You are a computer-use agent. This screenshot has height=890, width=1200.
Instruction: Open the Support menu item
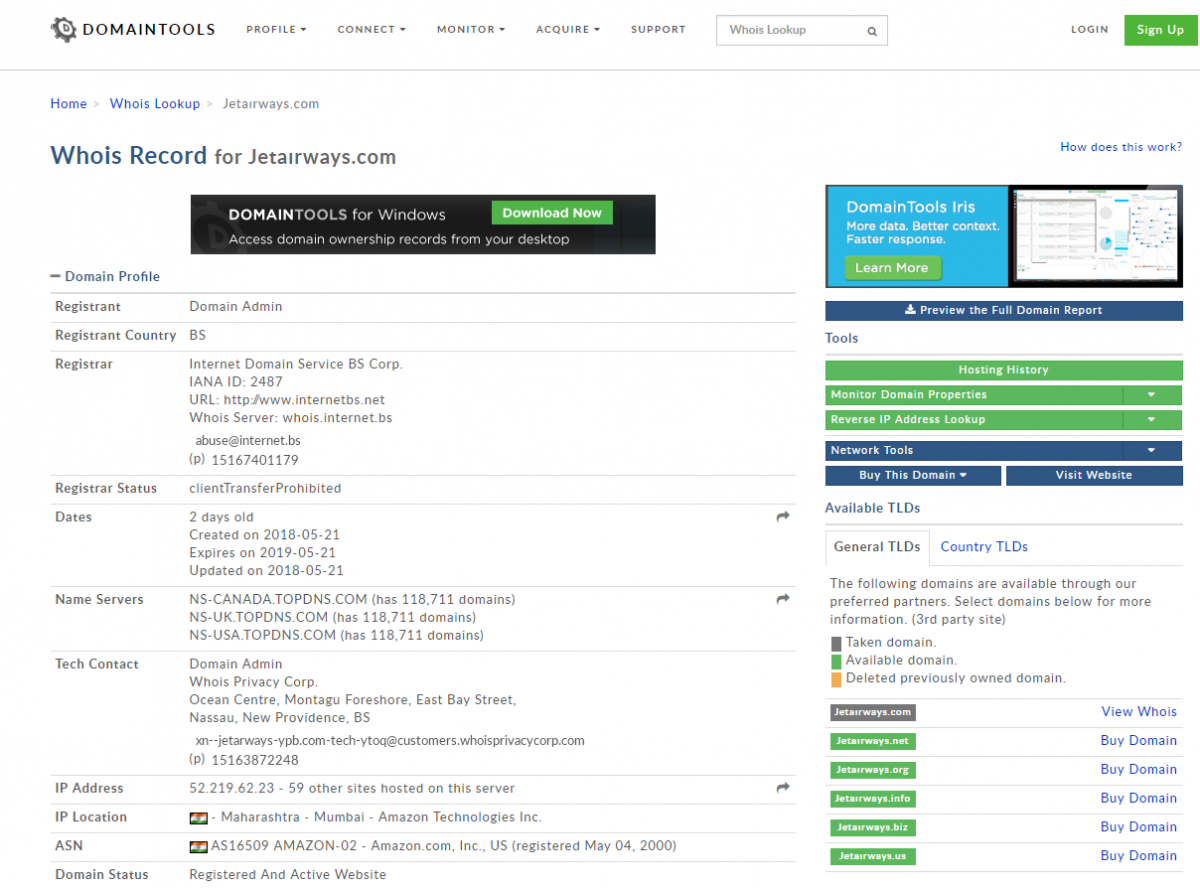click(x=658, y=30)
